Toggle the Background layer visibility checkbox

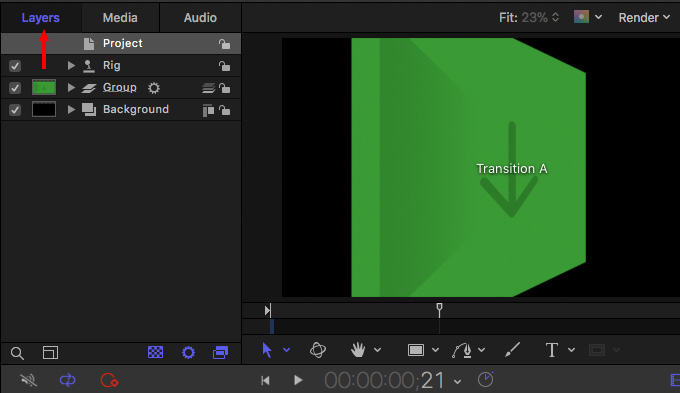[15, 110]
